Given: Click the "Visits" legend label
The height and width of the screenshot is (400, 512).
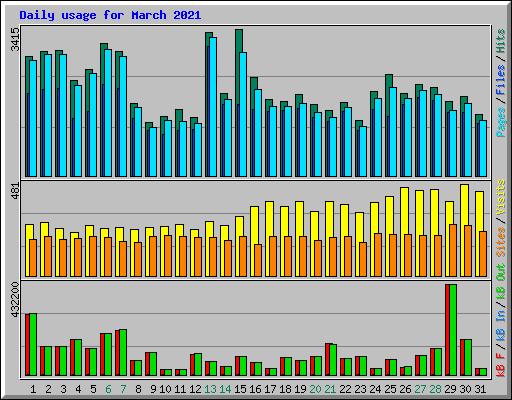Looking at the screenshot, I should [x=501, y=197].
